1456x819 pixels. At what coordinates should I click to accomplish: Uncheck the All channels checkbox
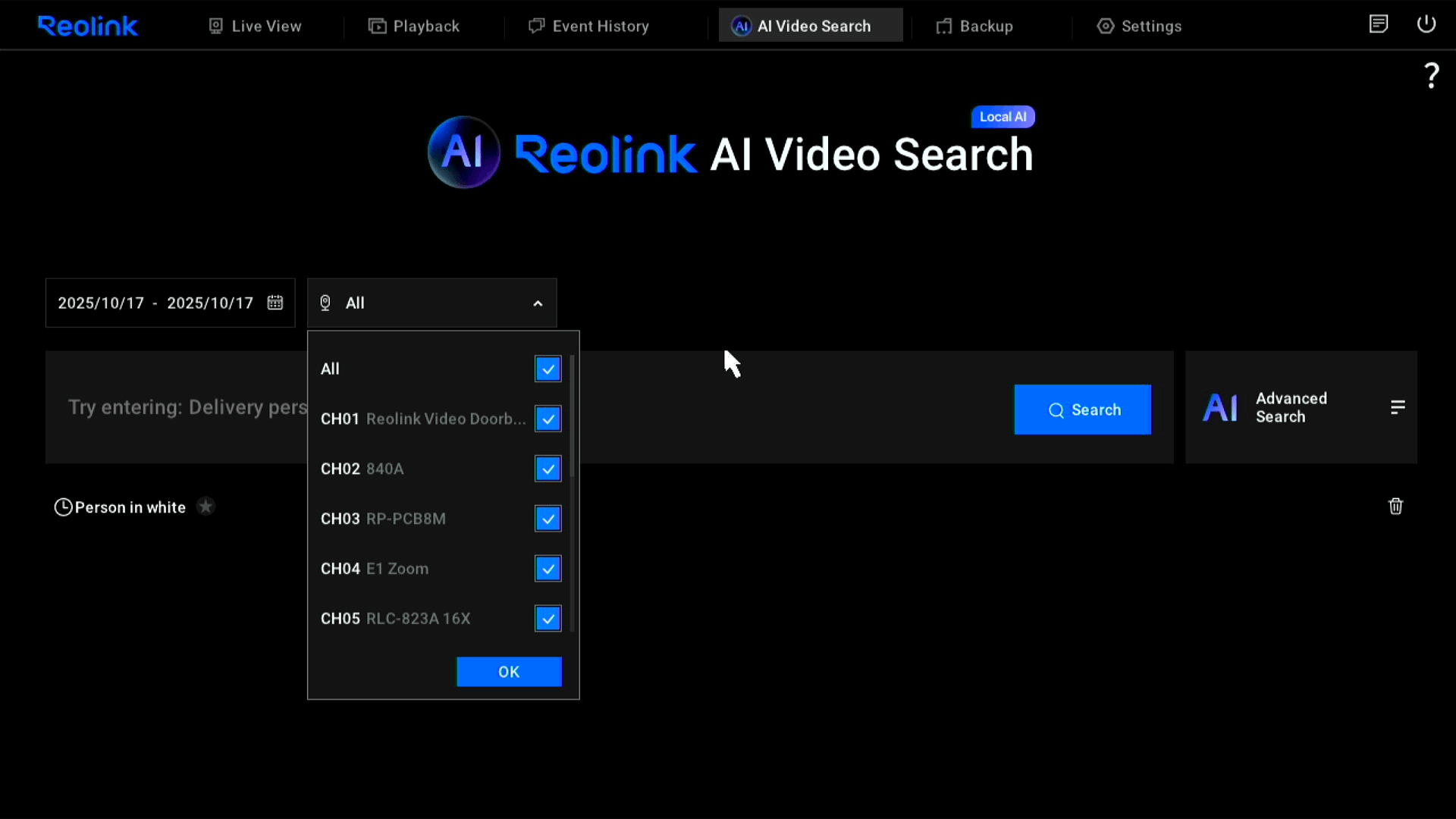tap(548, 369)
